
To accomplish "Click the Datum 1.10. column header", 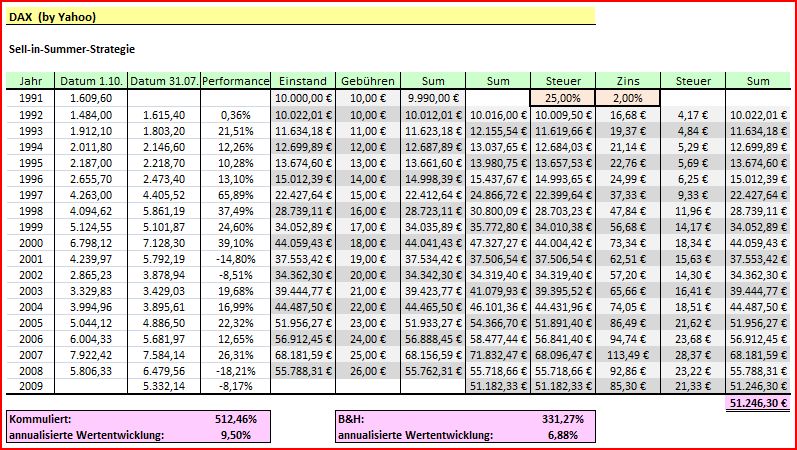I will click(x=91, y=80).
